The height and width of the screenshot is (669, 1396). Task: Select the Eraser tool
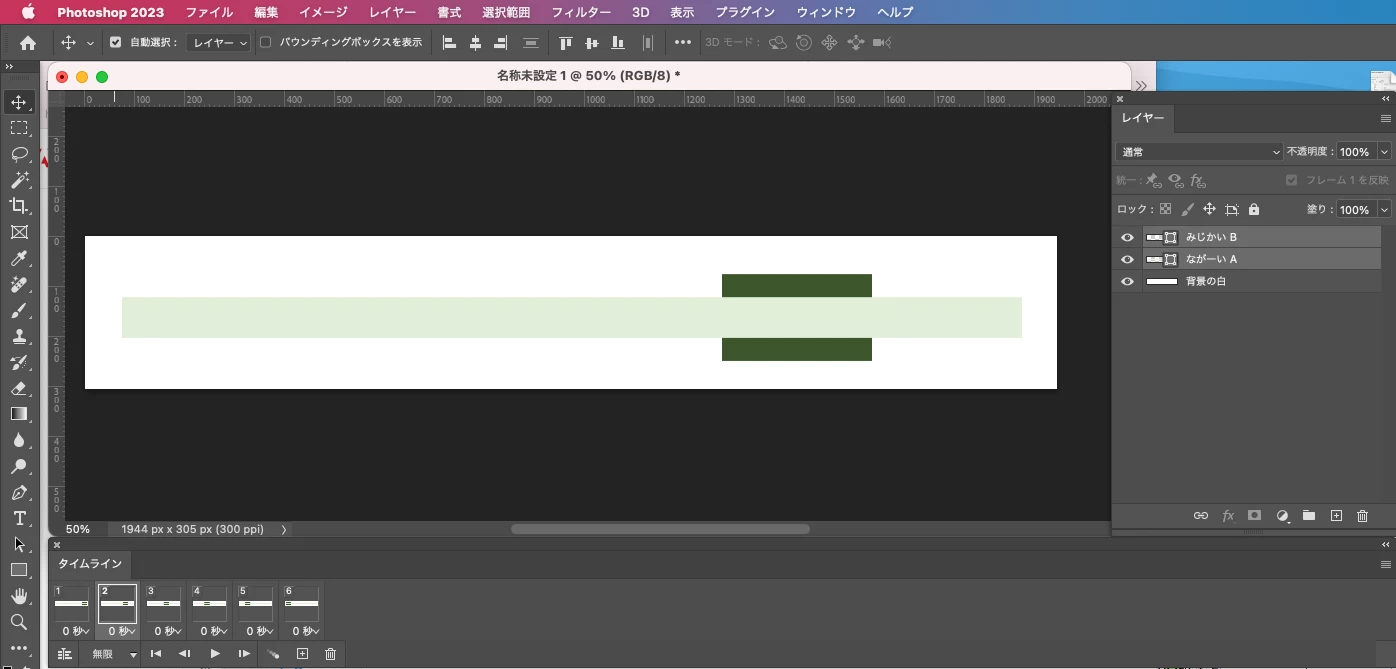point(19,388)
